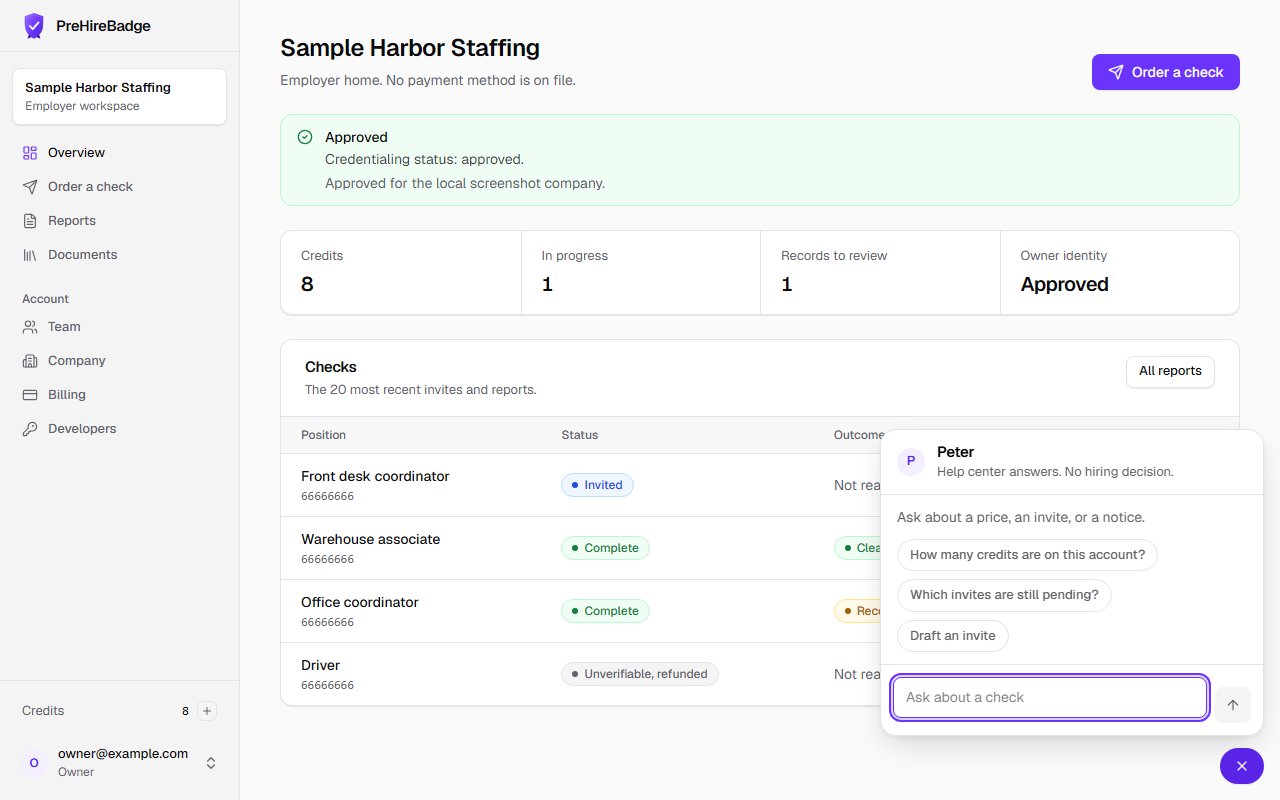Open the Documents page
Image resolution: width=1280 pixels, height=800 pixels.
[x=120, y=255]
